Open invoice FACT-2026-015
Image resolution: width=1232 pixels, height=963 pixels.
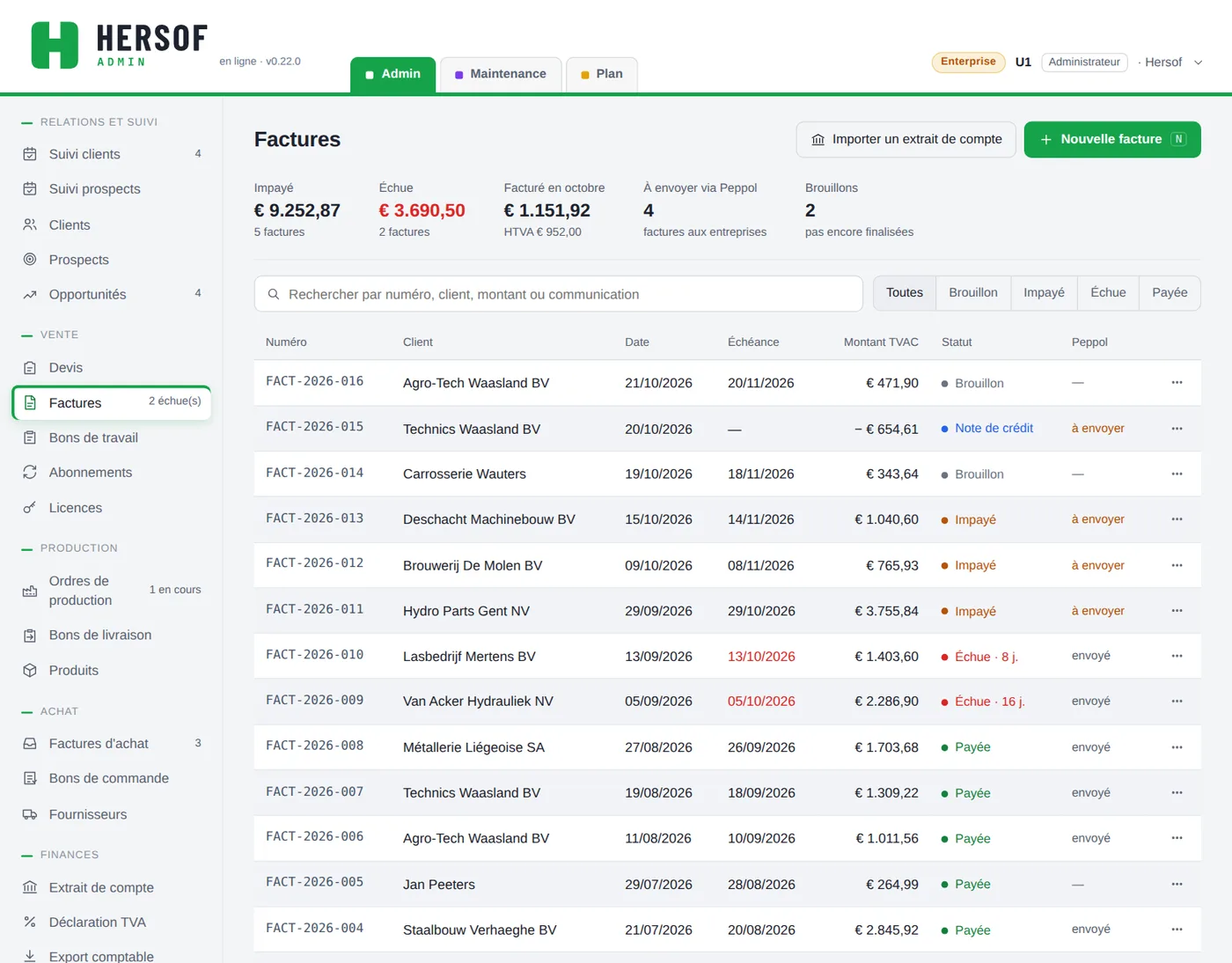point(315,427)
